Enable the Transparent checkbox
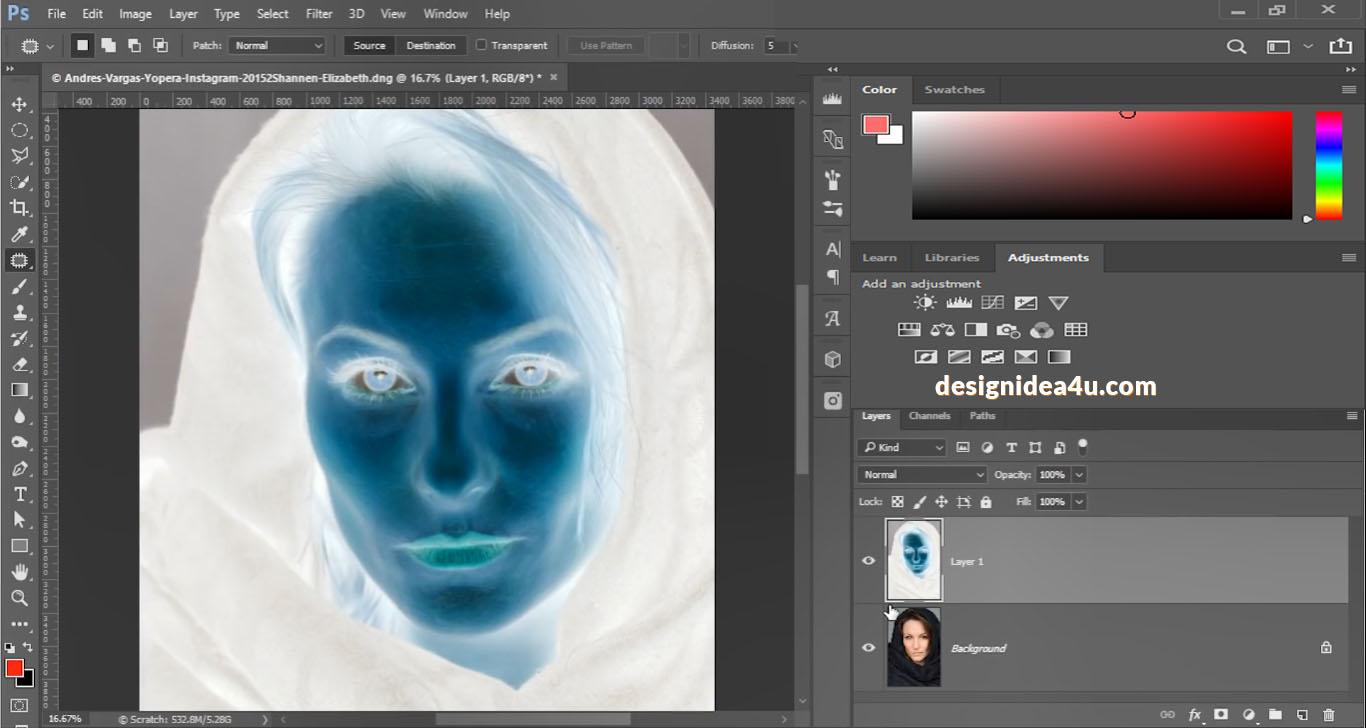This screenshot has height=728, width=1366. [x=482, y=45]
